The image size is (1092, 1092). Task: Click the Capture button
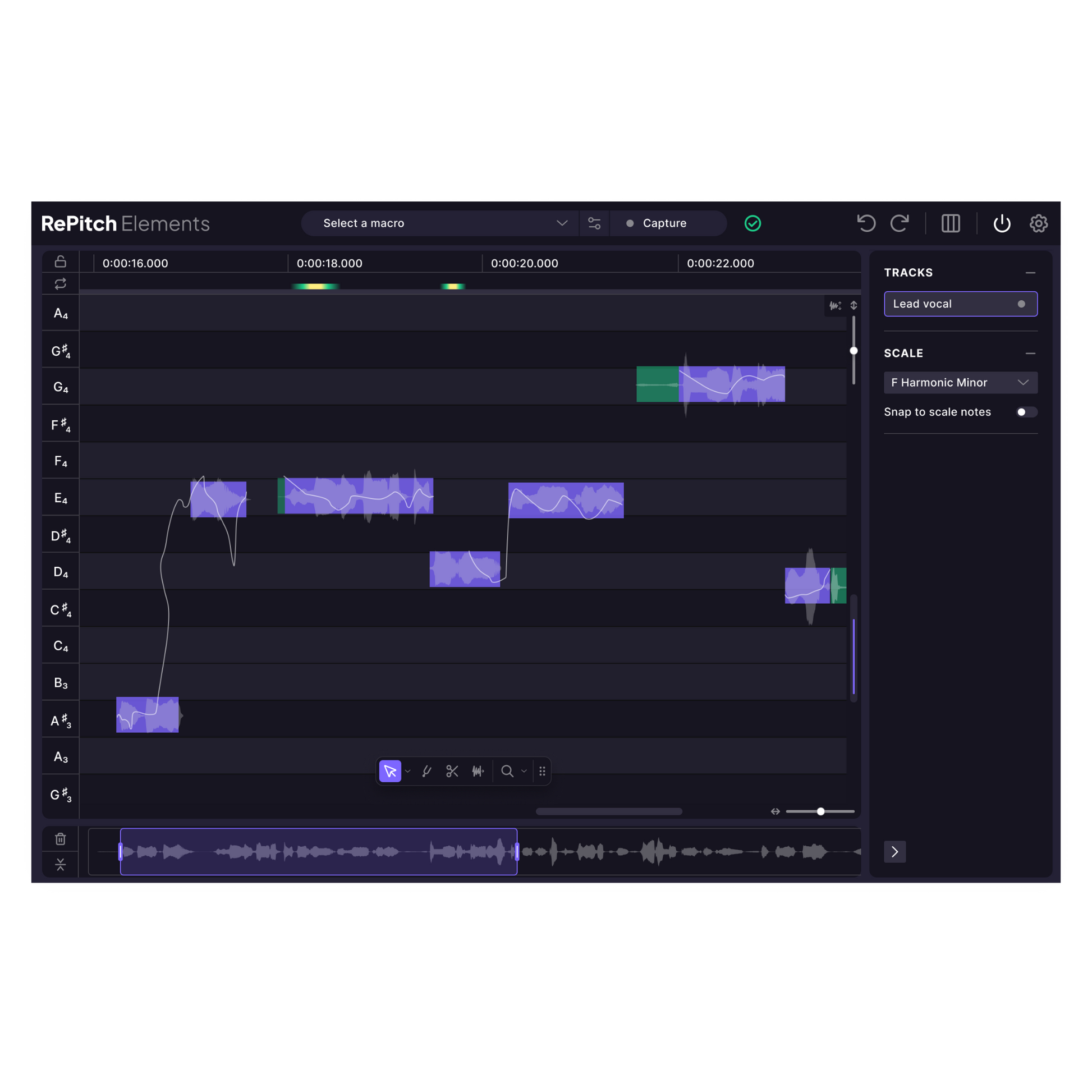coord(664,223)
